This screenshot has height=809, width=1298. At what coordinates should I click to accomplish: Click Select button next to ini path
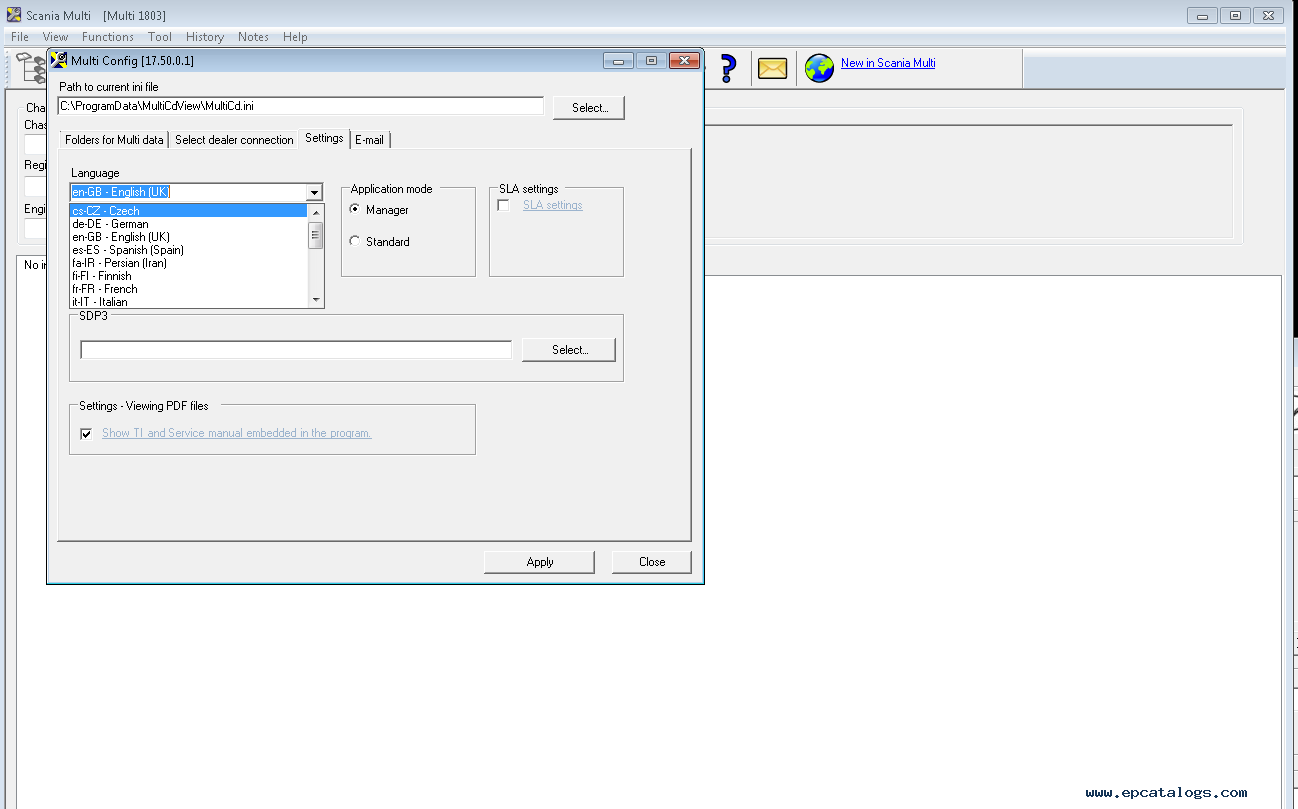click(x=589, y=108)
